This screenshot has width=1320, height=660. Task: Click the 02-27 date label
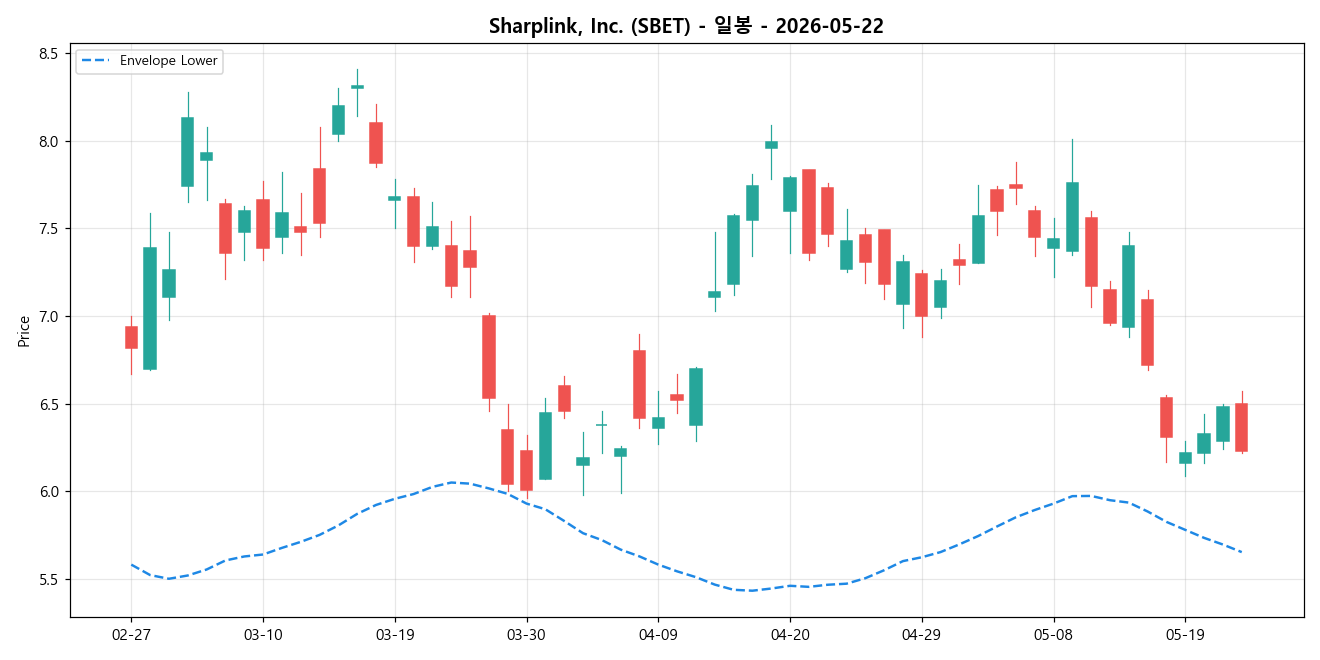(x=131, y=634)
